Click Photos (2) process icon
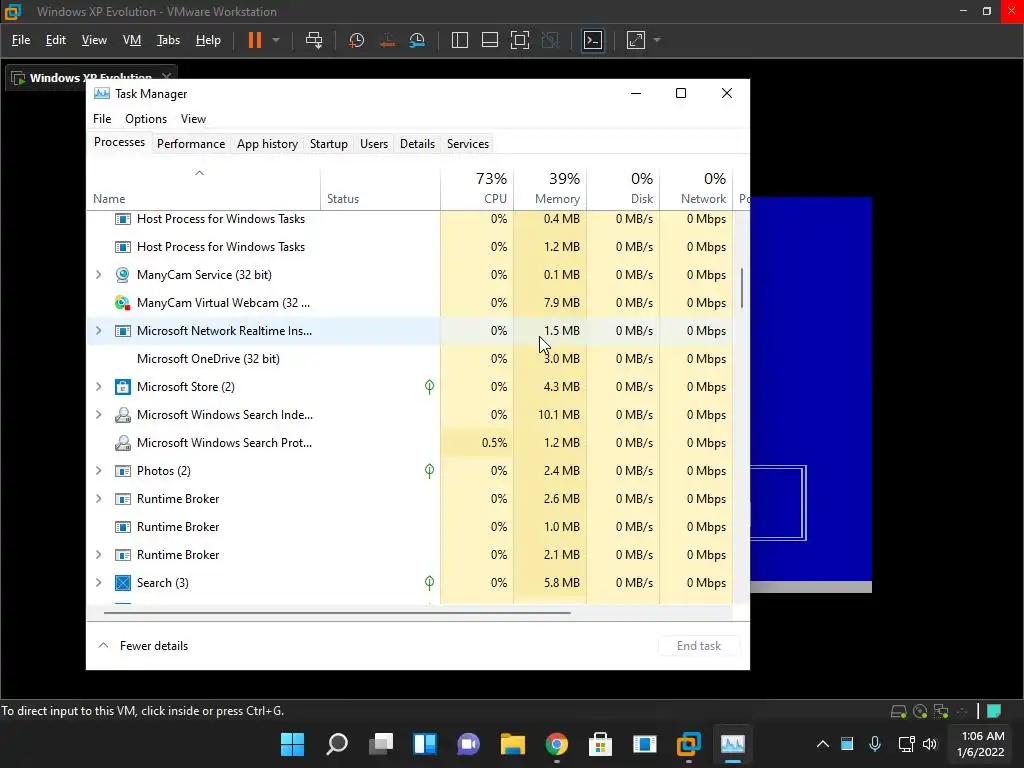 pyautogui.click(x=122, y=471)
